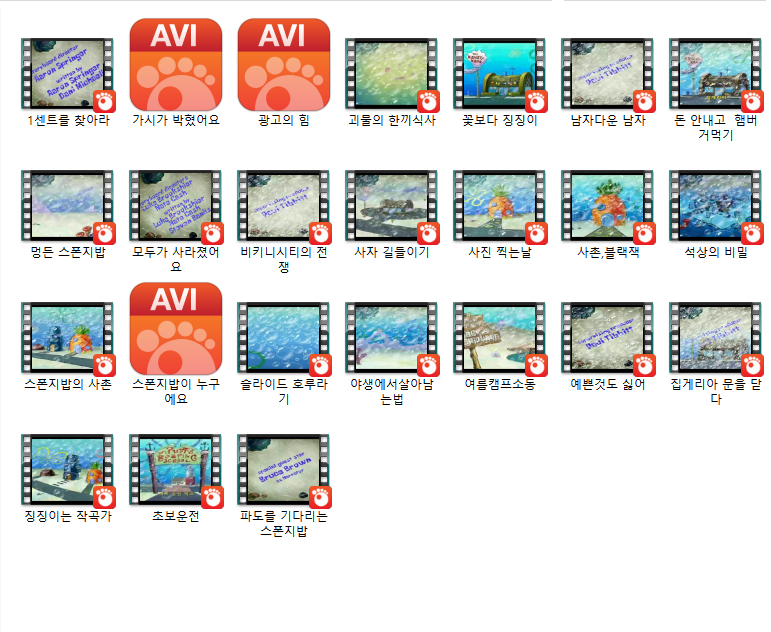This screenshot has height=632, width=771.
Task: Click the file name 광고의 힘
Action: point(284,120)
